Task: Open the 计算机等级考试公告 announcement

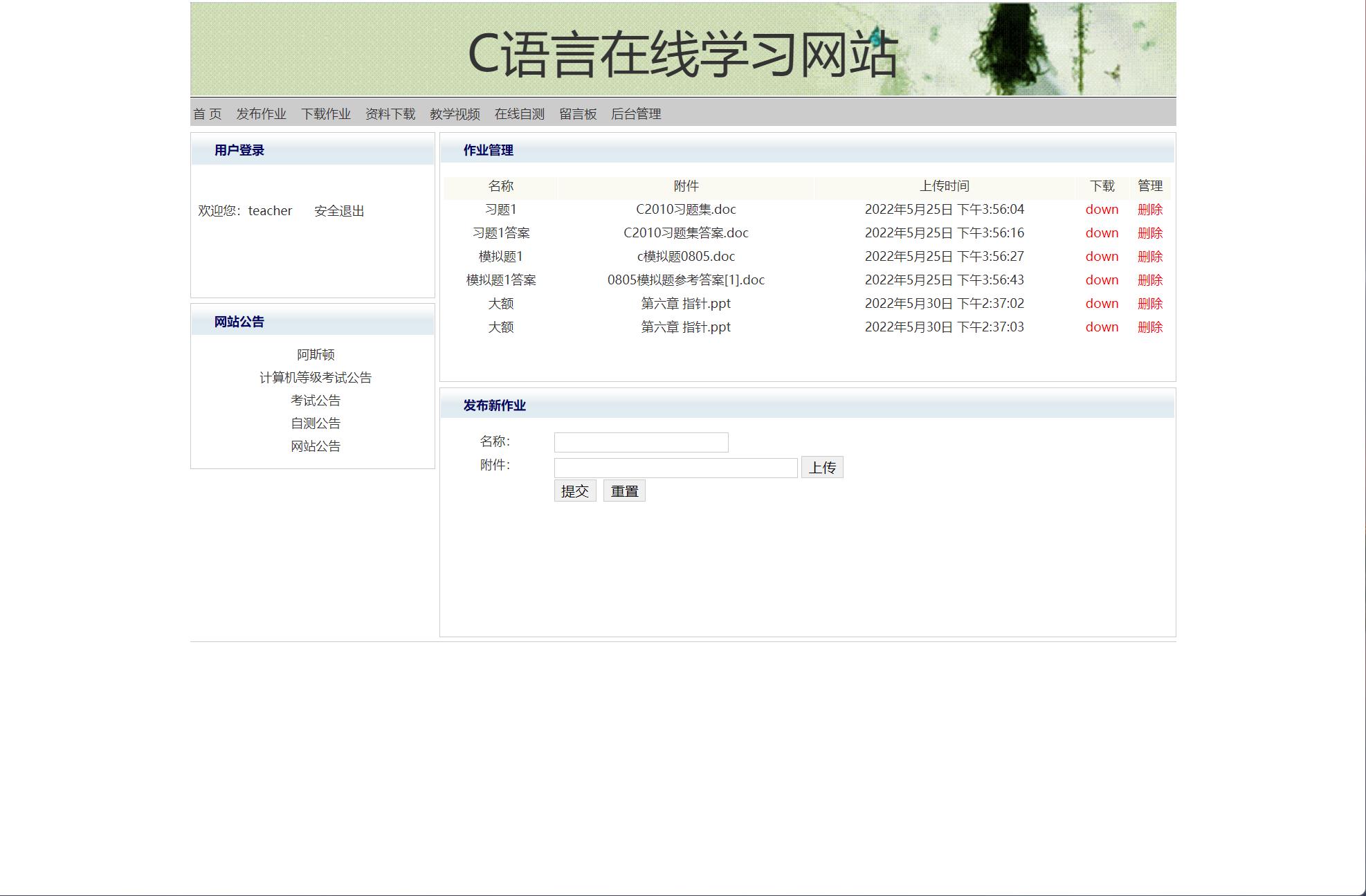Action: click(x=316, y=377)
